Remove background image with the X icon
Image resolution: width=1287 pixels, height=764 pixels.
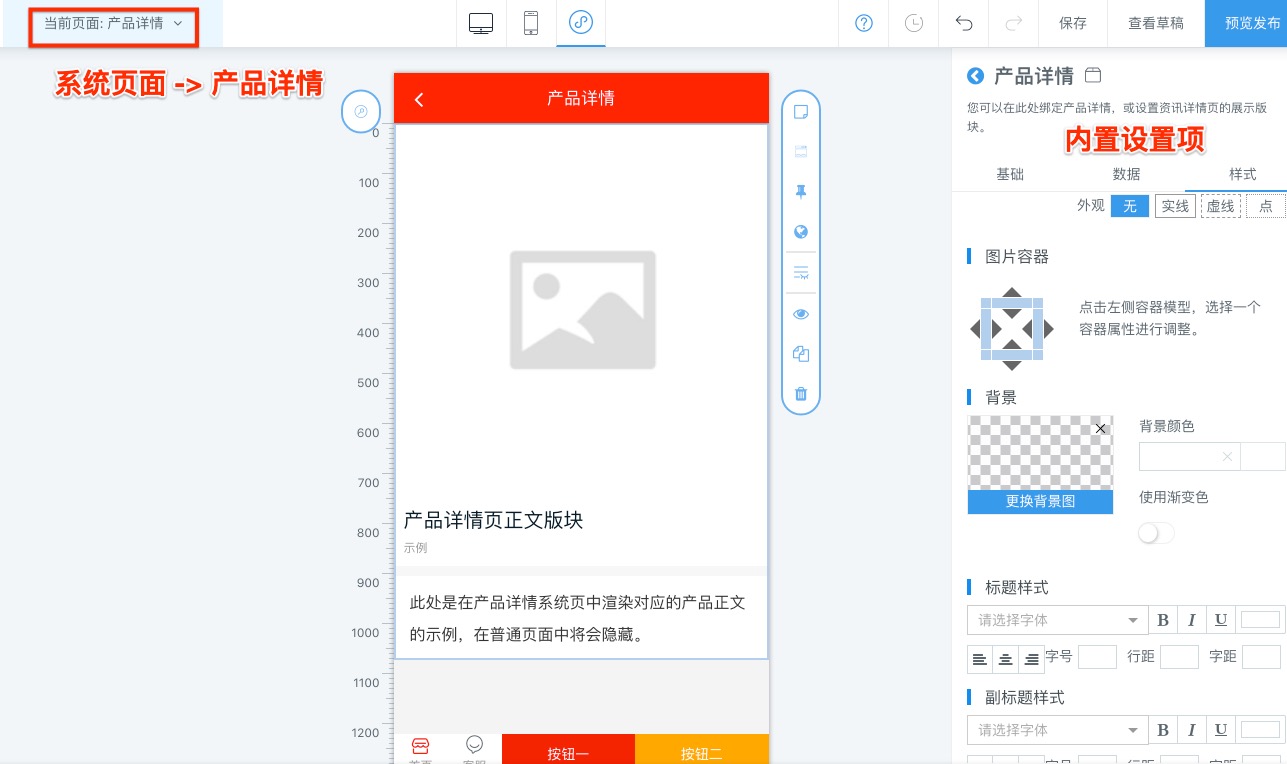point(1100,428)
